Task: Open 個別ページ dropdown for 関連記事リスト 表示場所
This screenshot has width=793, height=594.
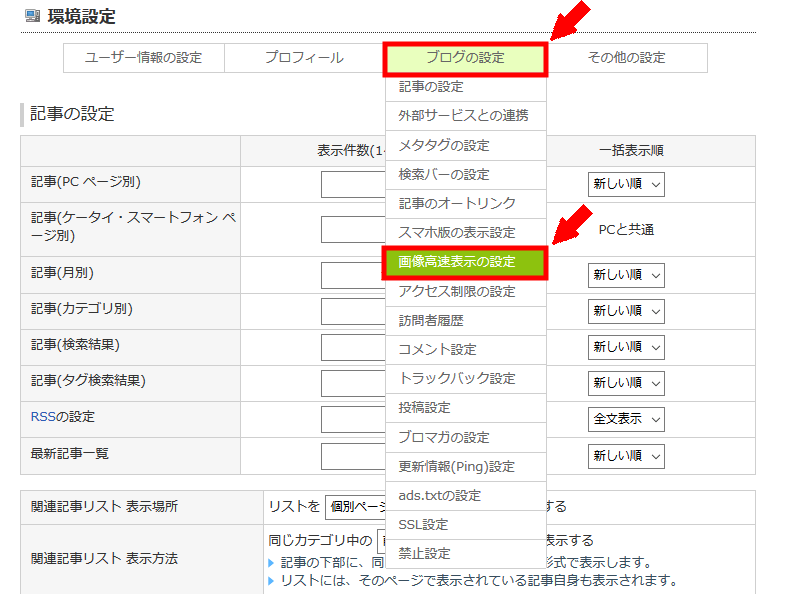Action: pos(356,507)
